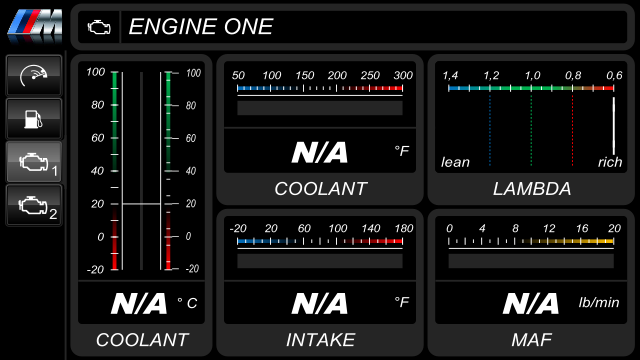Open the speedometer gauge page
The image size is (640, 360).
pos(34,76)
